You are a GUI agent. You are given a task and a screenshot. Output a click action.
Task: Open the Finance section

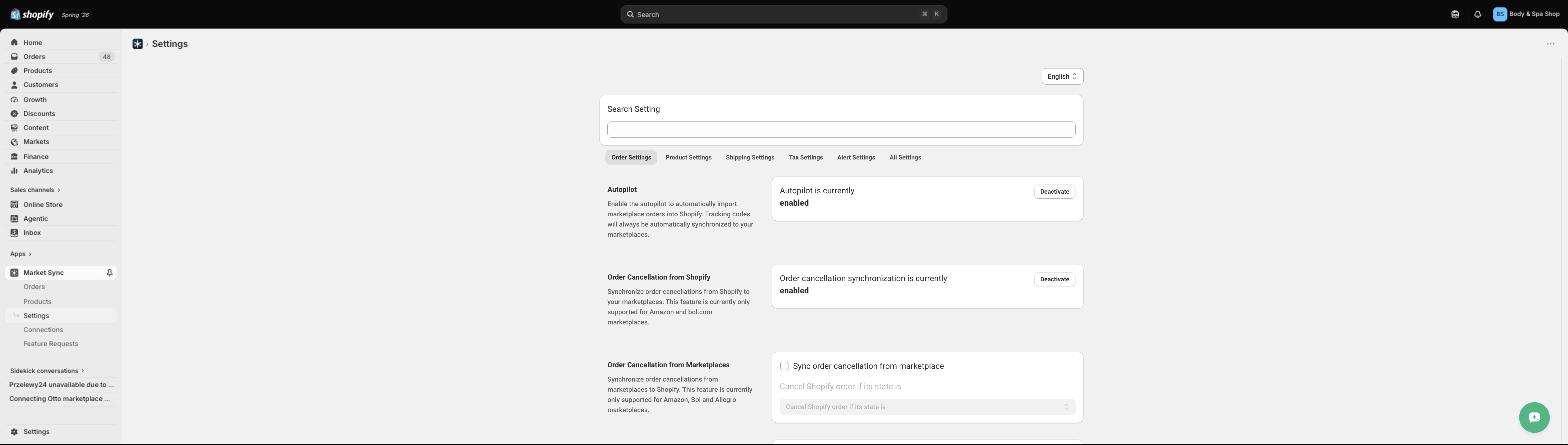click(x=36, y=156)
